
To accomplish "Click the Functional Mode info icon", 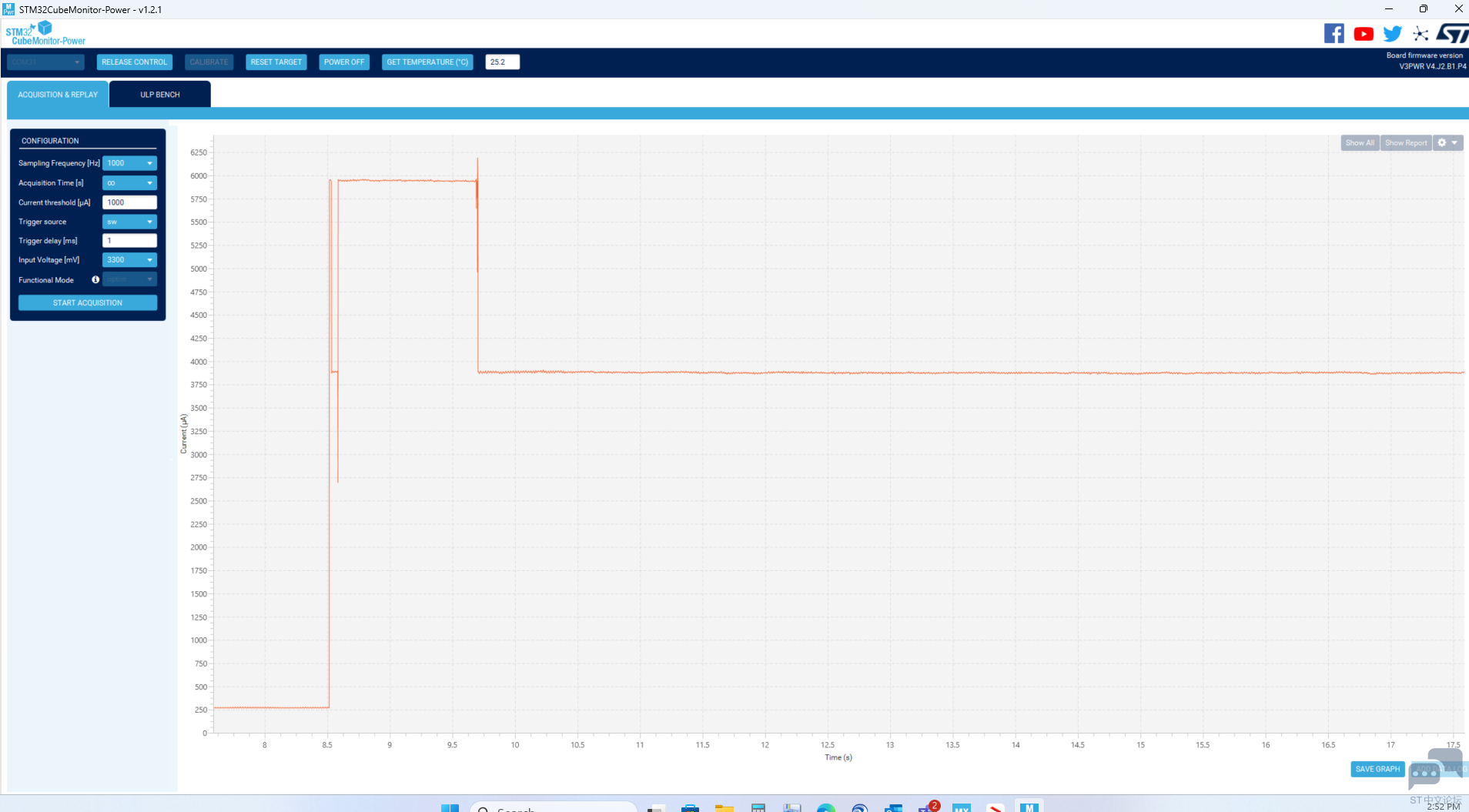I will click(95, 279).
